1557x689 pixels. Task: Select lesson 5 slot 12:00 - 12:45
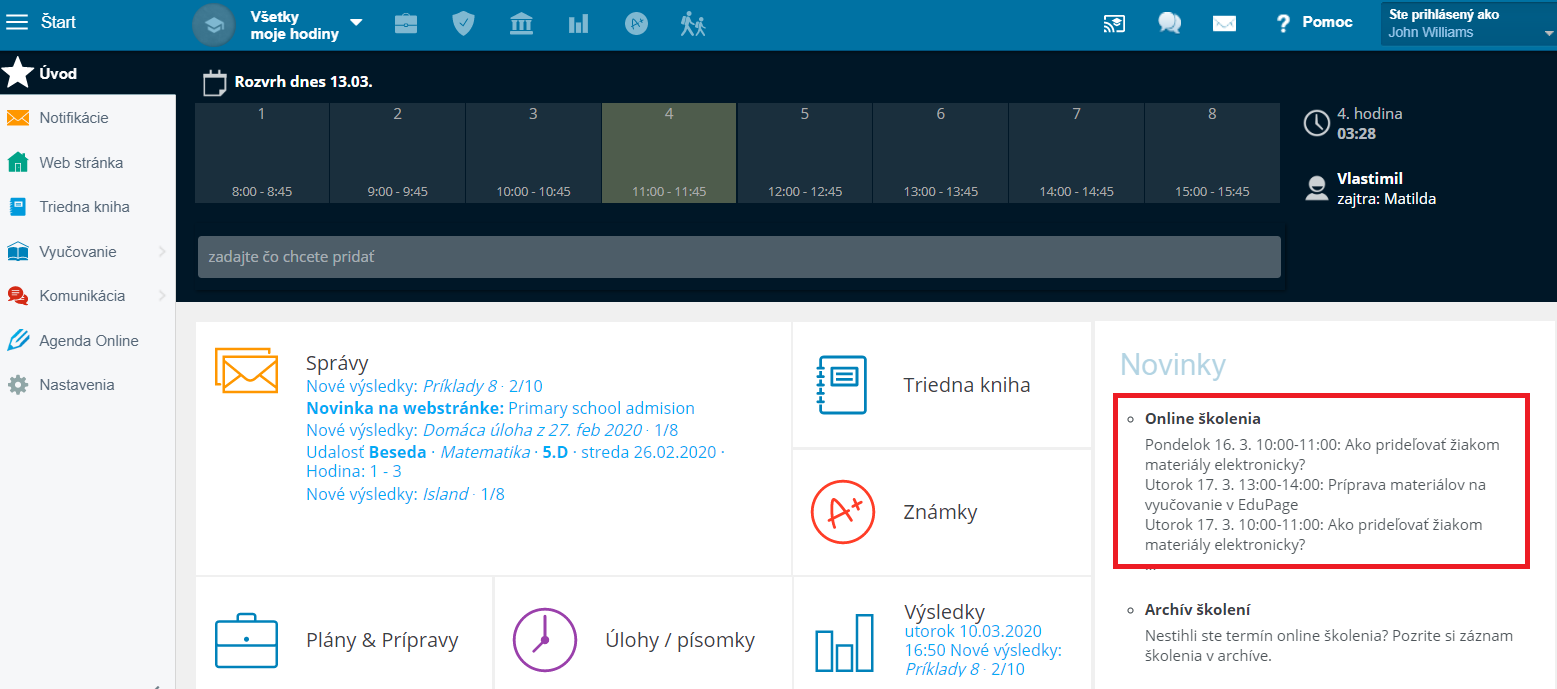(805, 153)
